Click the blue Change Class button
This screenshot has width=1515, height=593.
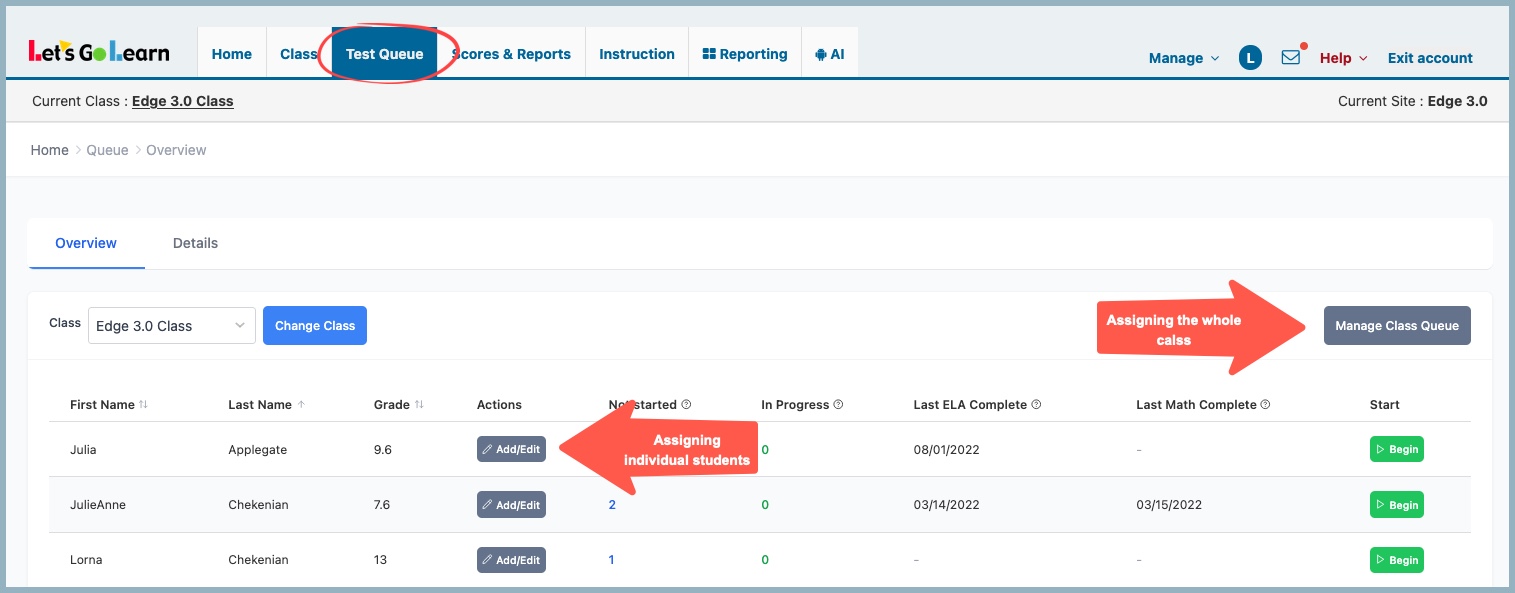[x=315, y=326]
